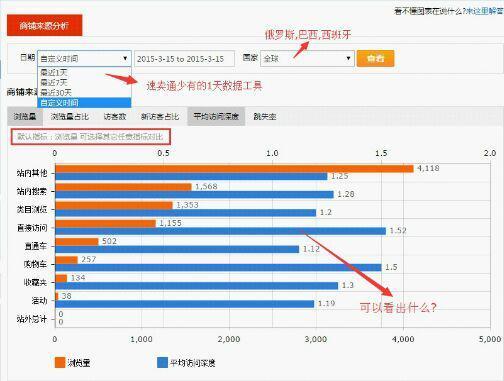Screen dimensions: 504x381
Task: Switch to the 跳失率 tab
Action: (x=265, y=116)
